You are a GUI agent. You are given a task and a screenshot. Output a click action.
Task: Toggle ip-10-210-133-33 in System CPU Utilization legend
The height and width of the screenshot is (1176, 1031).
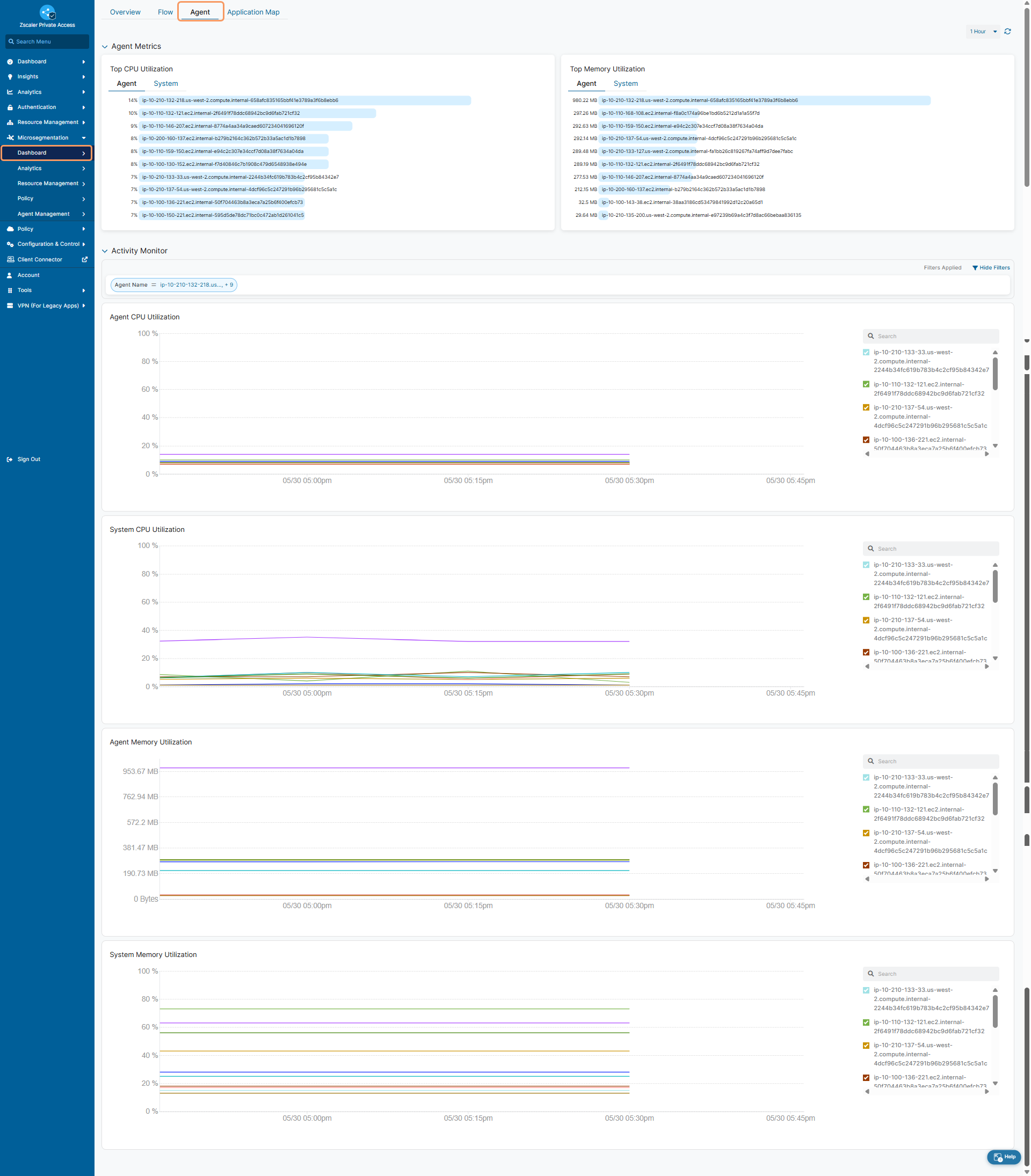[x=866, y=565]
